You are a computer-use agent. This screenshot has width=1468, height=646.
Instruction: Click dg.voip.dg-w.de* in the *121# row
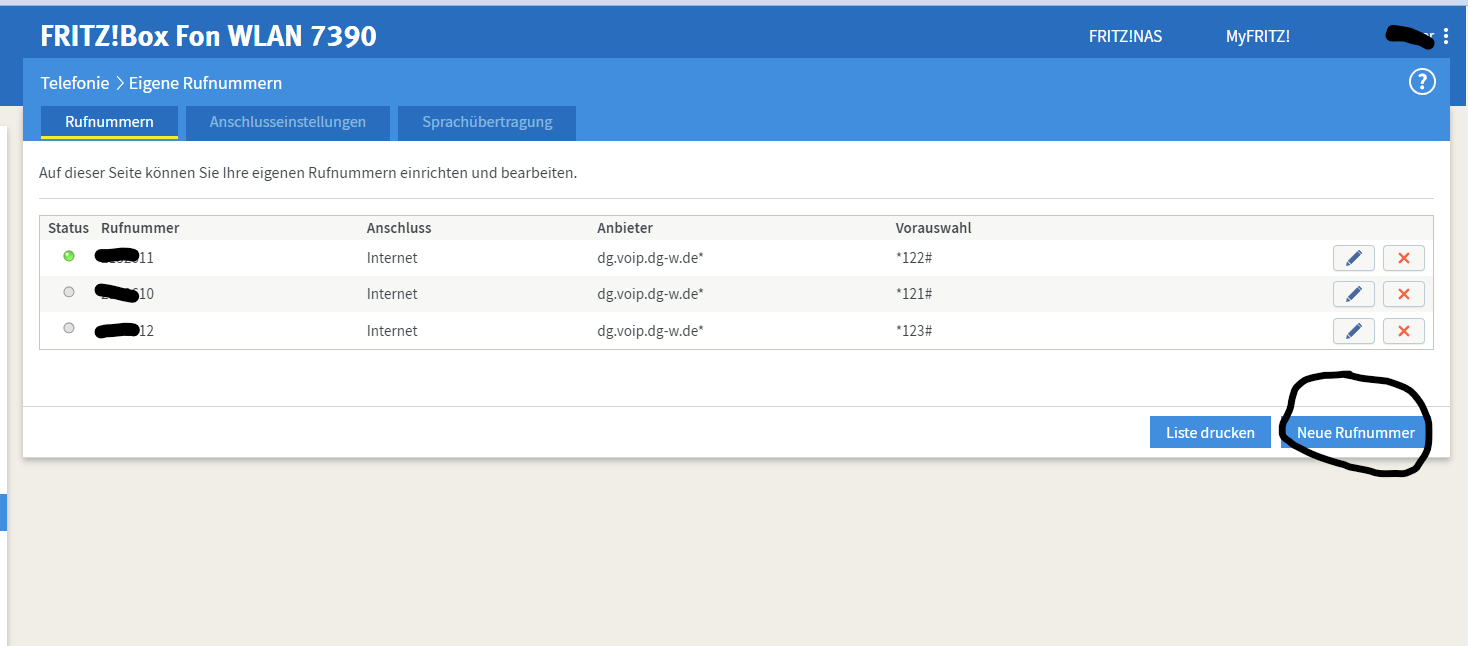click(x=650, y=294)
